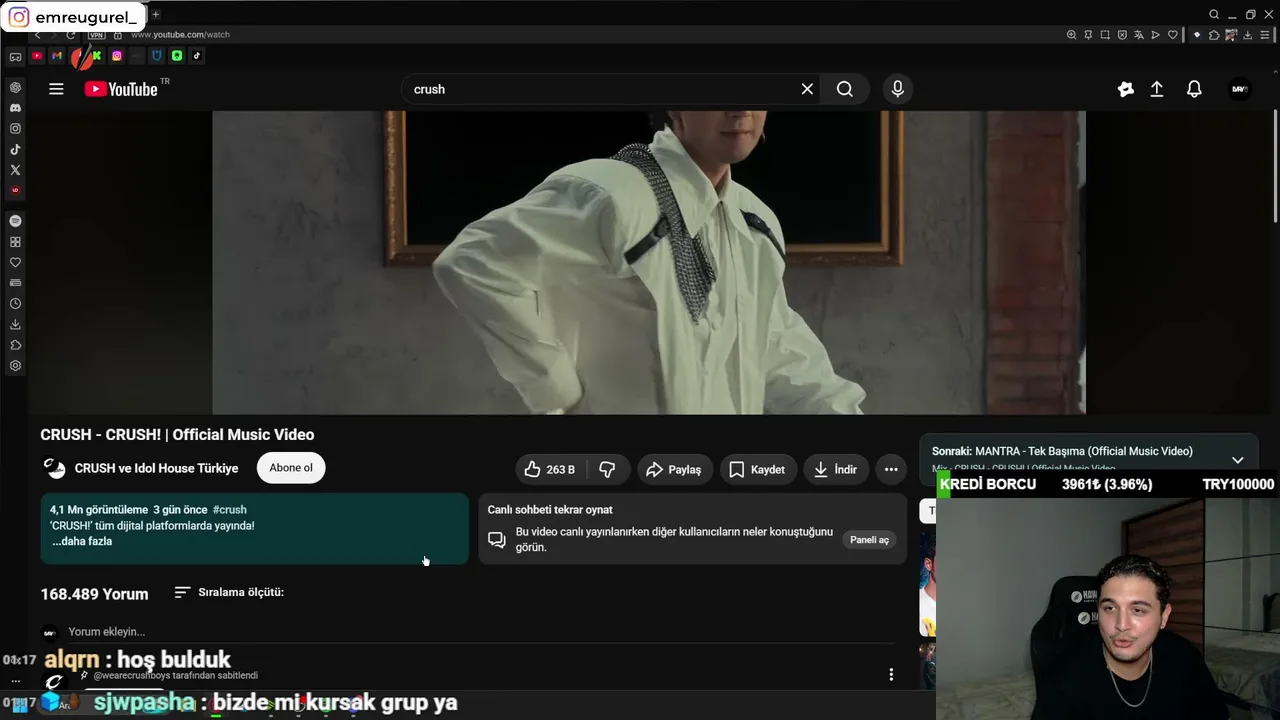Open the three-dot more actions menu
Screen dimensions: 1280x720
891,469
